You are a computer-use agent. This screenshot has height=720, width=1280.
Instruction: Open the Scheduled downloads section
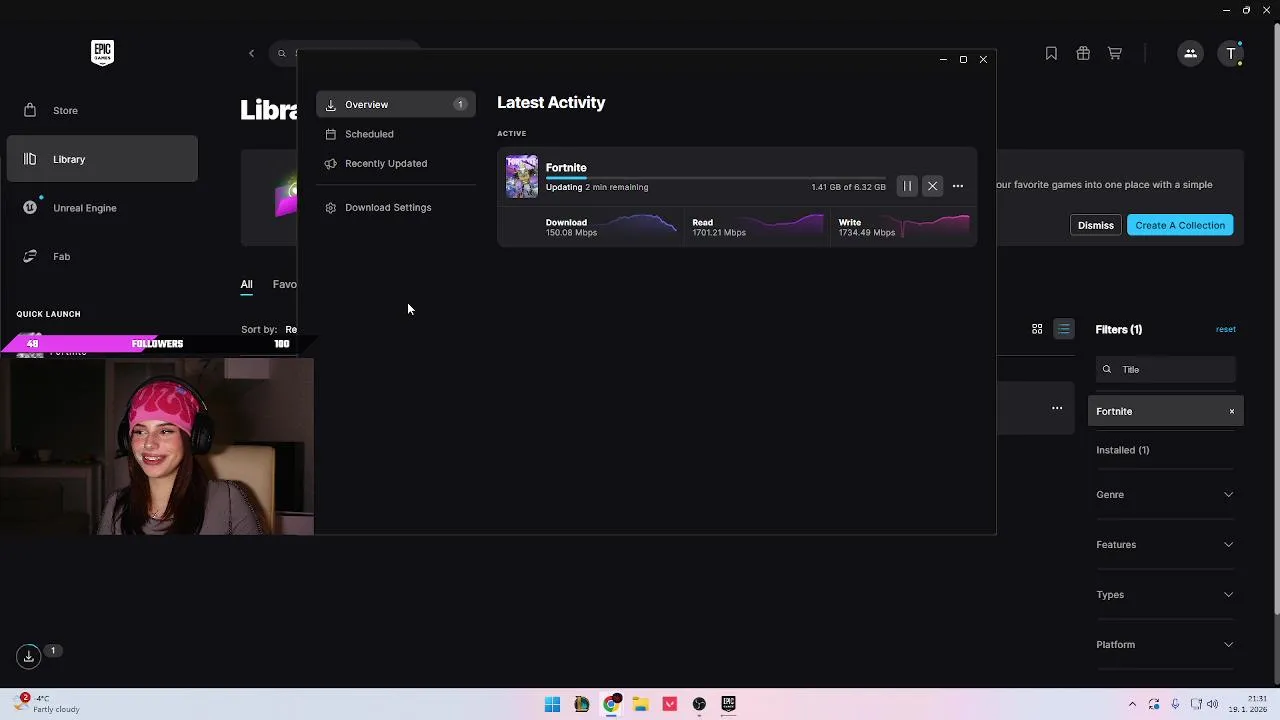[369, 134]
